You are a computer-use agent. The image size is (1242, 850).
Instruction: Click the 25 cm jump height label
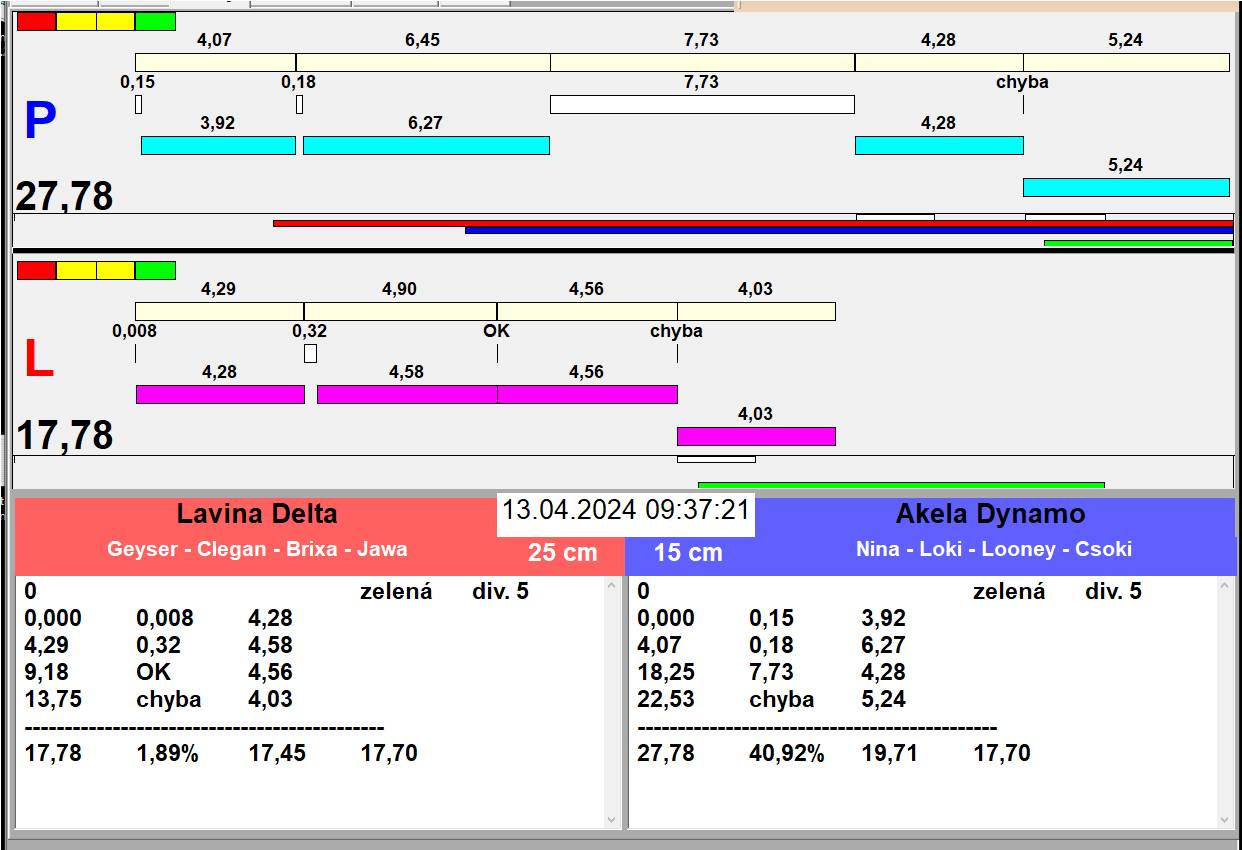coord(562,552)
